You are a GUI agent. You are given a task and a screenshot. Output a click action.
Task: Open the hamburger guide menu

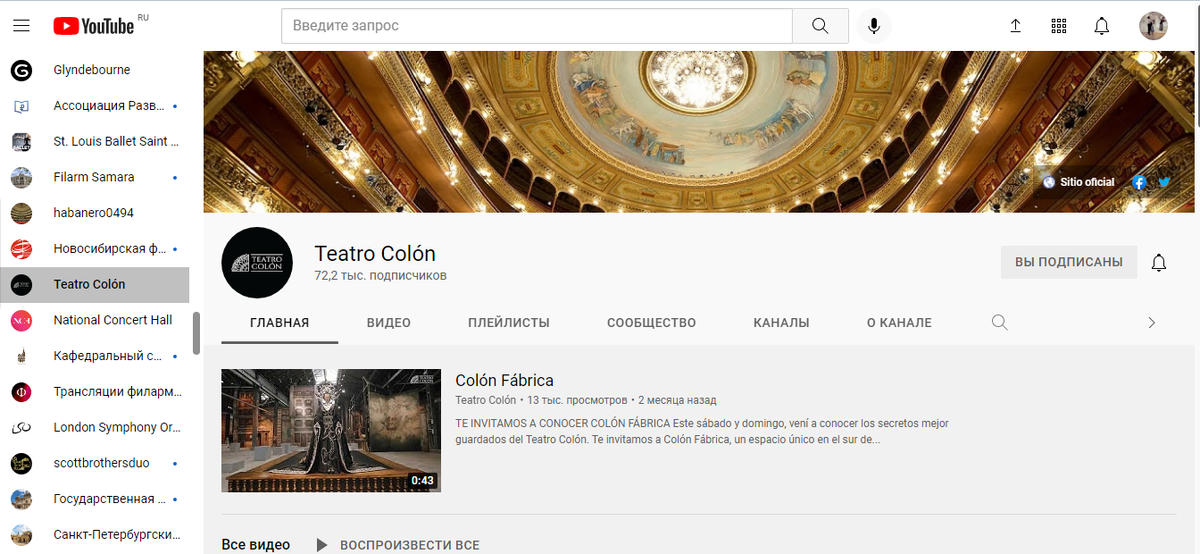click(x=21, y=26)
